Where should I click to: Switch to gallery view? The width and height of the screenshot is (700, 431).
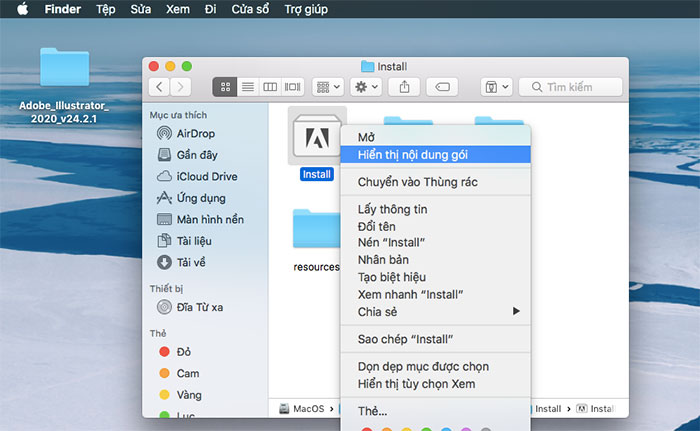[x=293, y=87]
